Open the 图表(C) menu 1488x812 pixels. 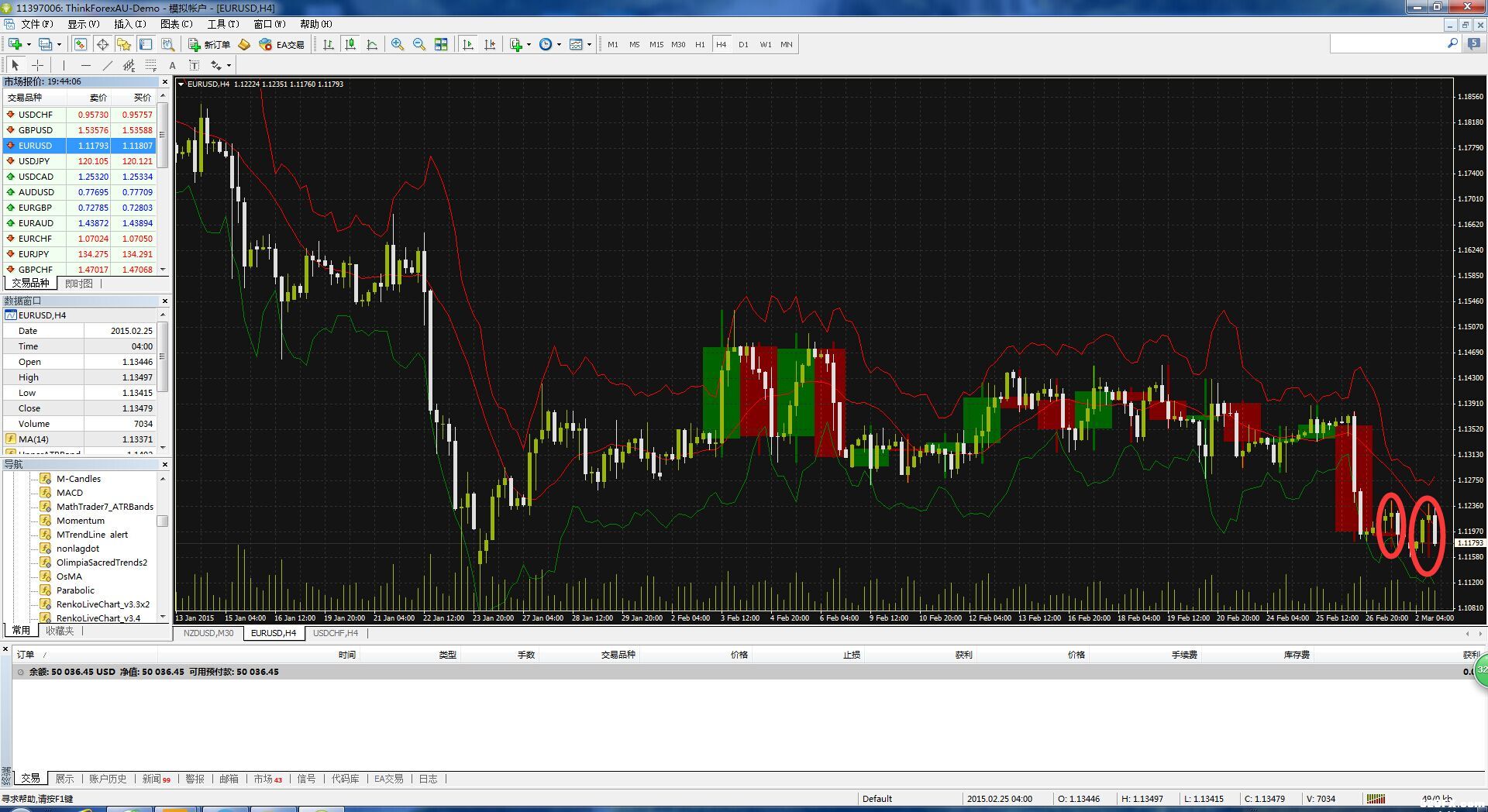tap(176, 24)
